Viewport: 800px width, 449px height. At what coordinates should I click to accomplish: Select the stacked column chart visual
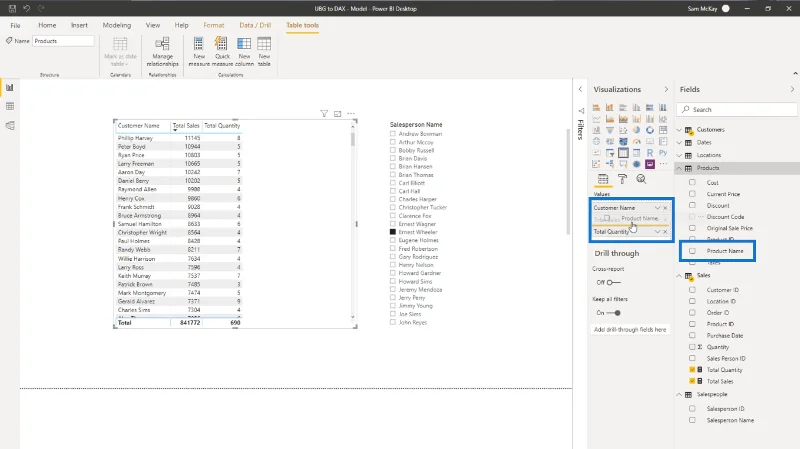pos(610,107)
